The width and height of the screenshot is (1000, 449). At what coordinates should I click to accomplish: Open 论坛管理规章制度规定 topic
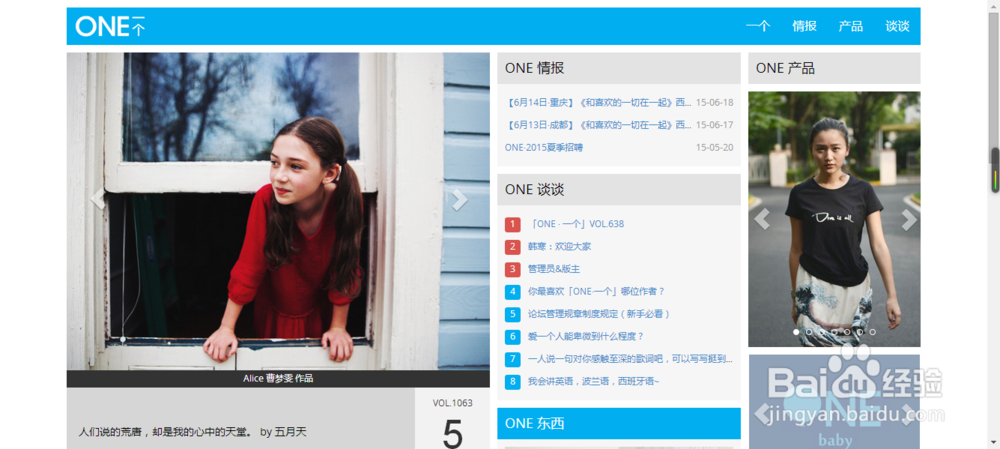pos(599,314)
